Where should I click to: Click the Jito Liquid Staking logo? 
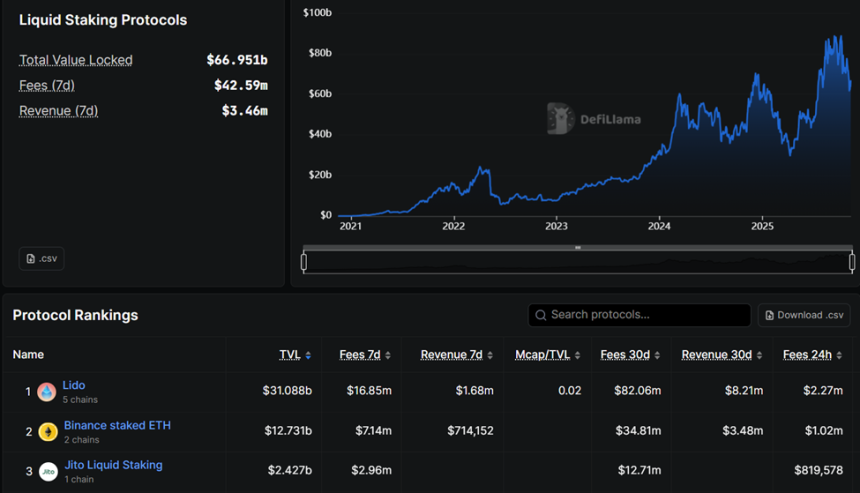[x=47, y=471]
